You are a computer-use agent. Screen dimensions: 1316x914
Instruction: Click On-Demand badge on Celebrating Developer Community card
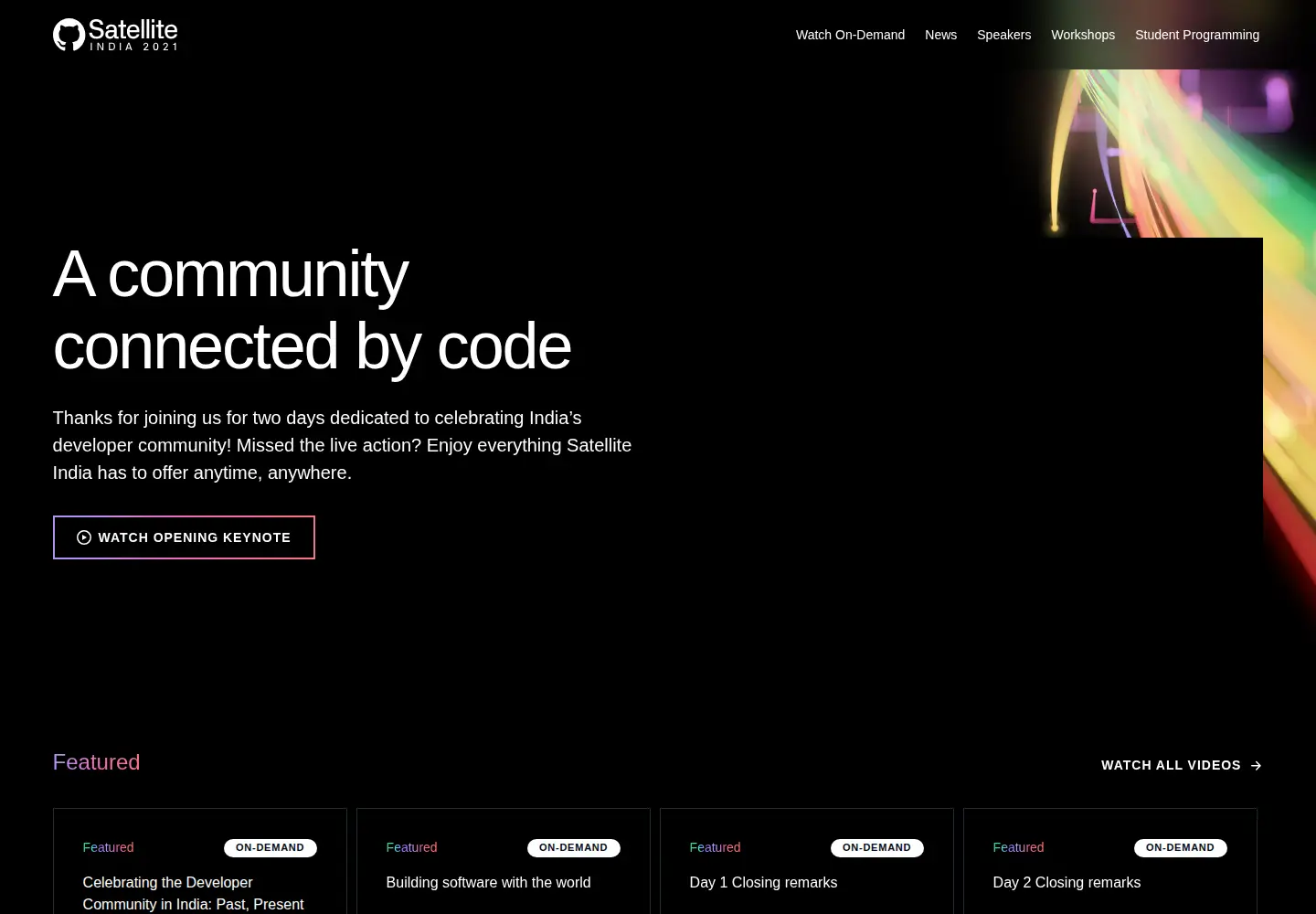pos(270,847)
